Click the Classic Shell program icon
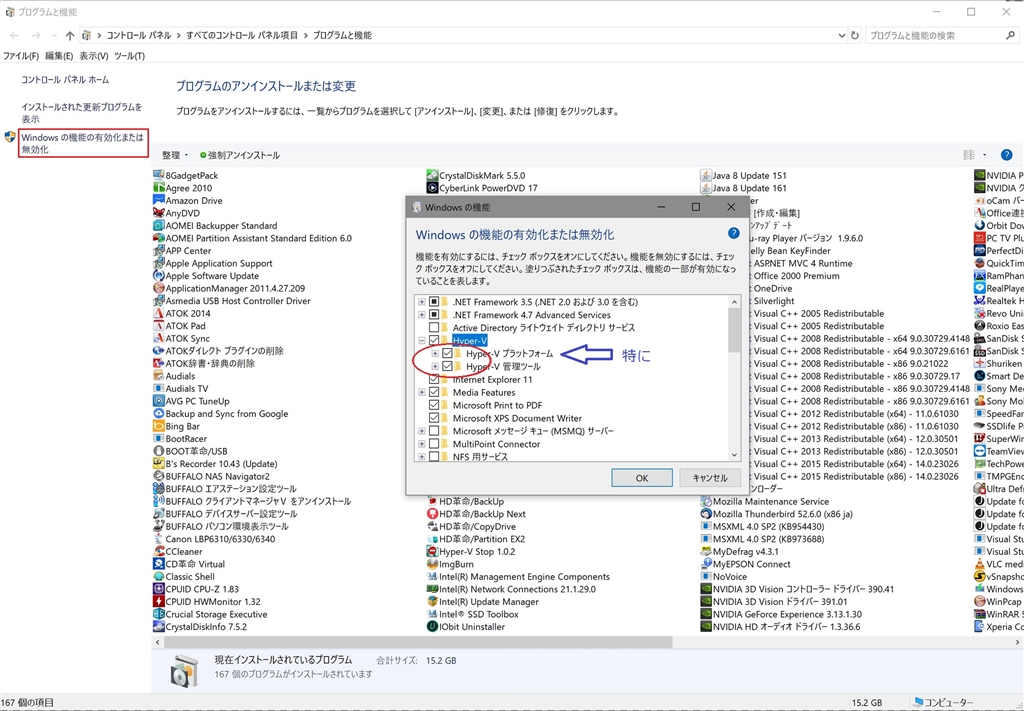The width and height of the screenshot is (1024, 711). (158, 577)
